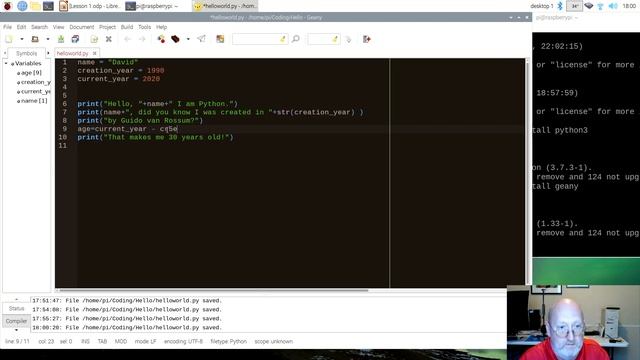
Task: Show more message tabs with down arrow
Action: (16, 330)
